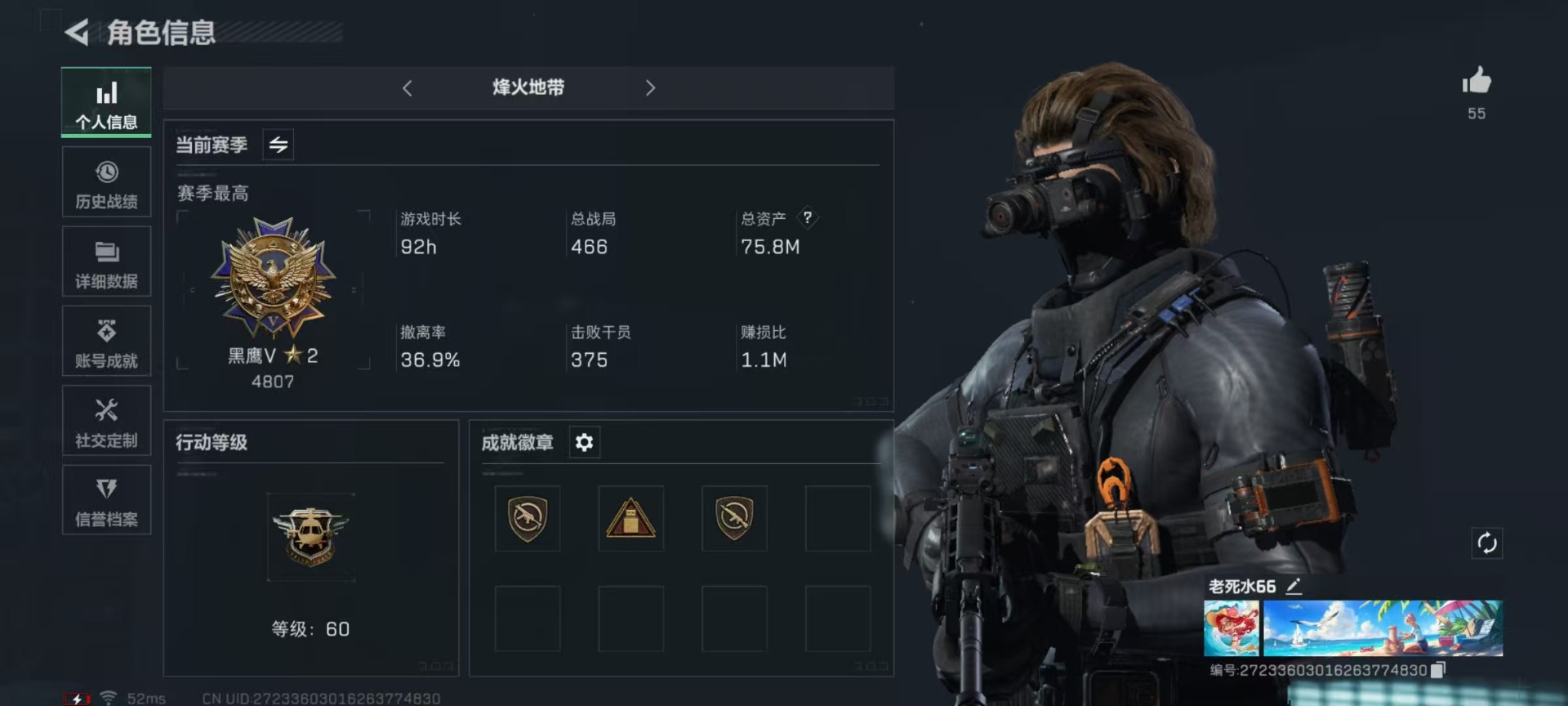Open the 账号成就 section

(x=106, y=342)
